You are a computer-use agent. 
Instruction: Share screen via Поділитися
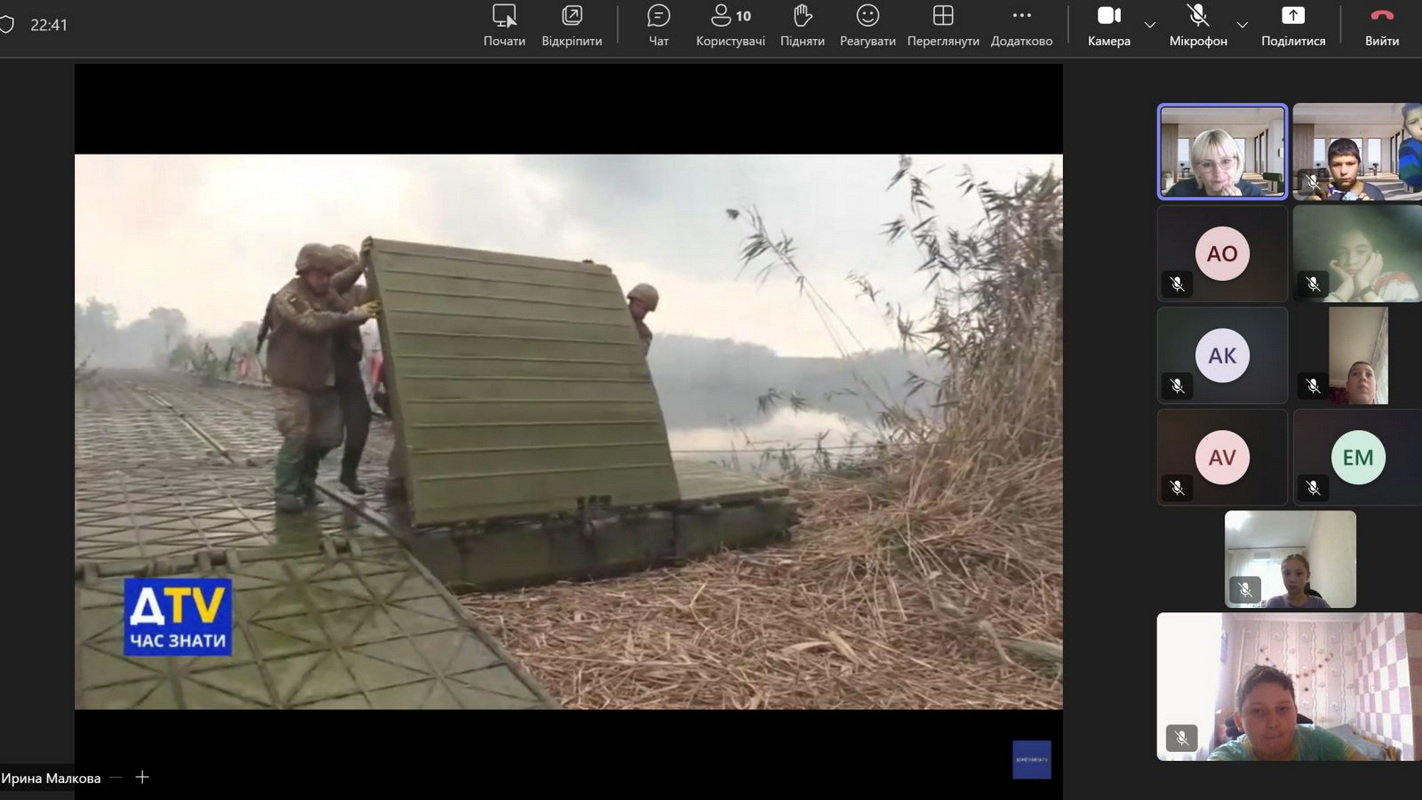point(1292,26)
